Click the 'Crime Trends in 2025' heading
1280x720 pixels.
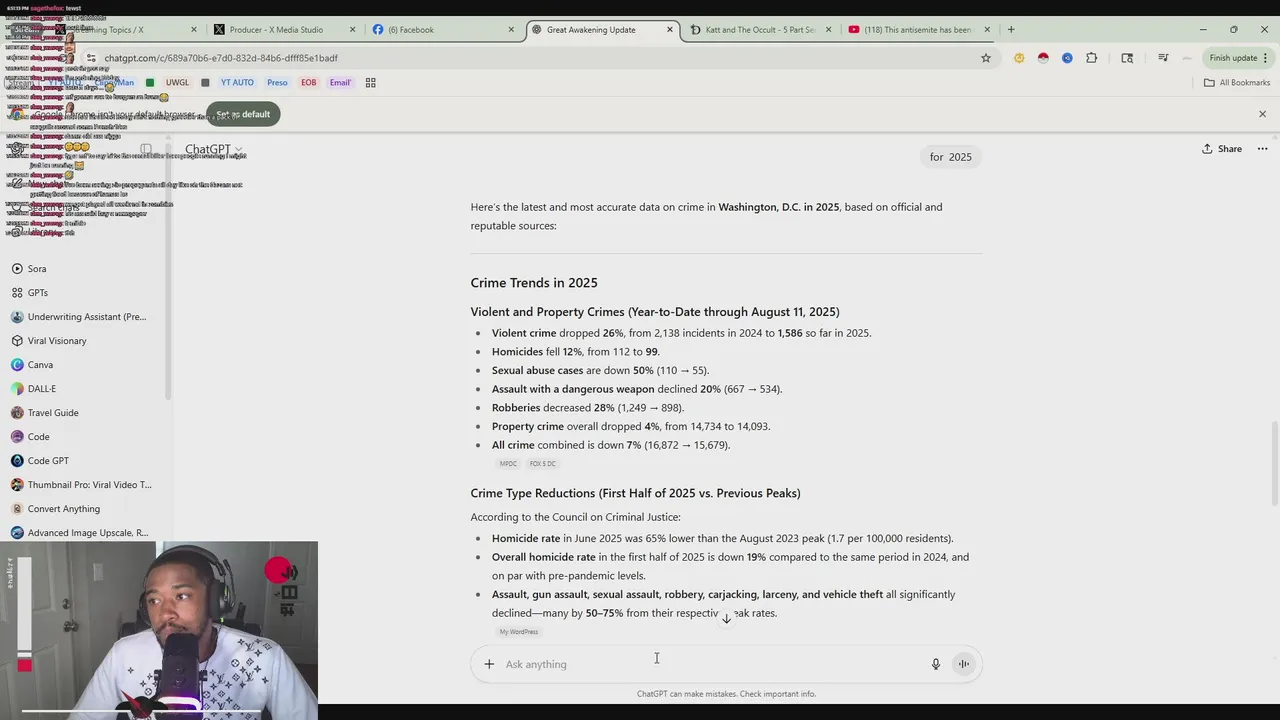click(534, 283)
